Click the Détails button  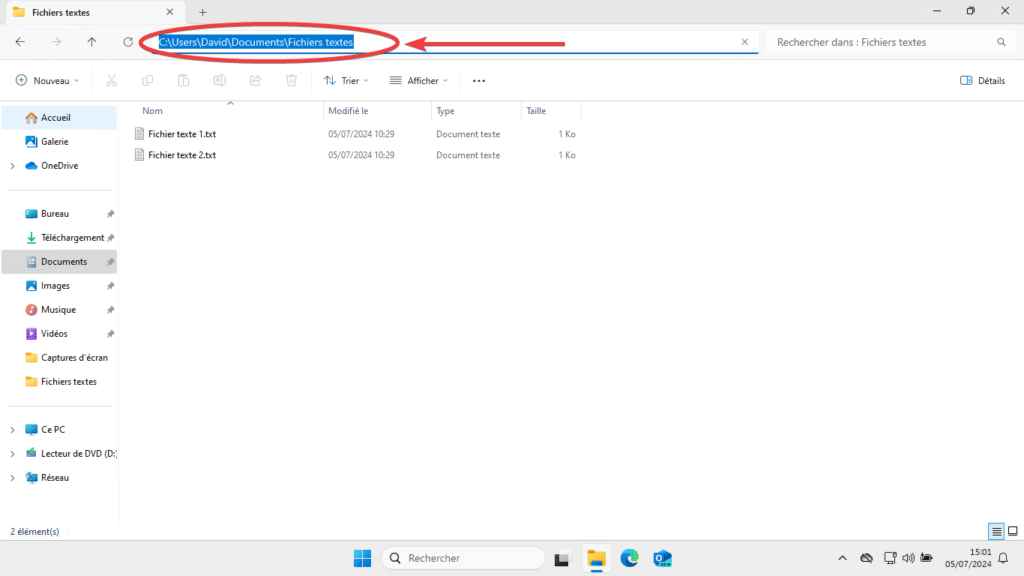pos(981,80)
